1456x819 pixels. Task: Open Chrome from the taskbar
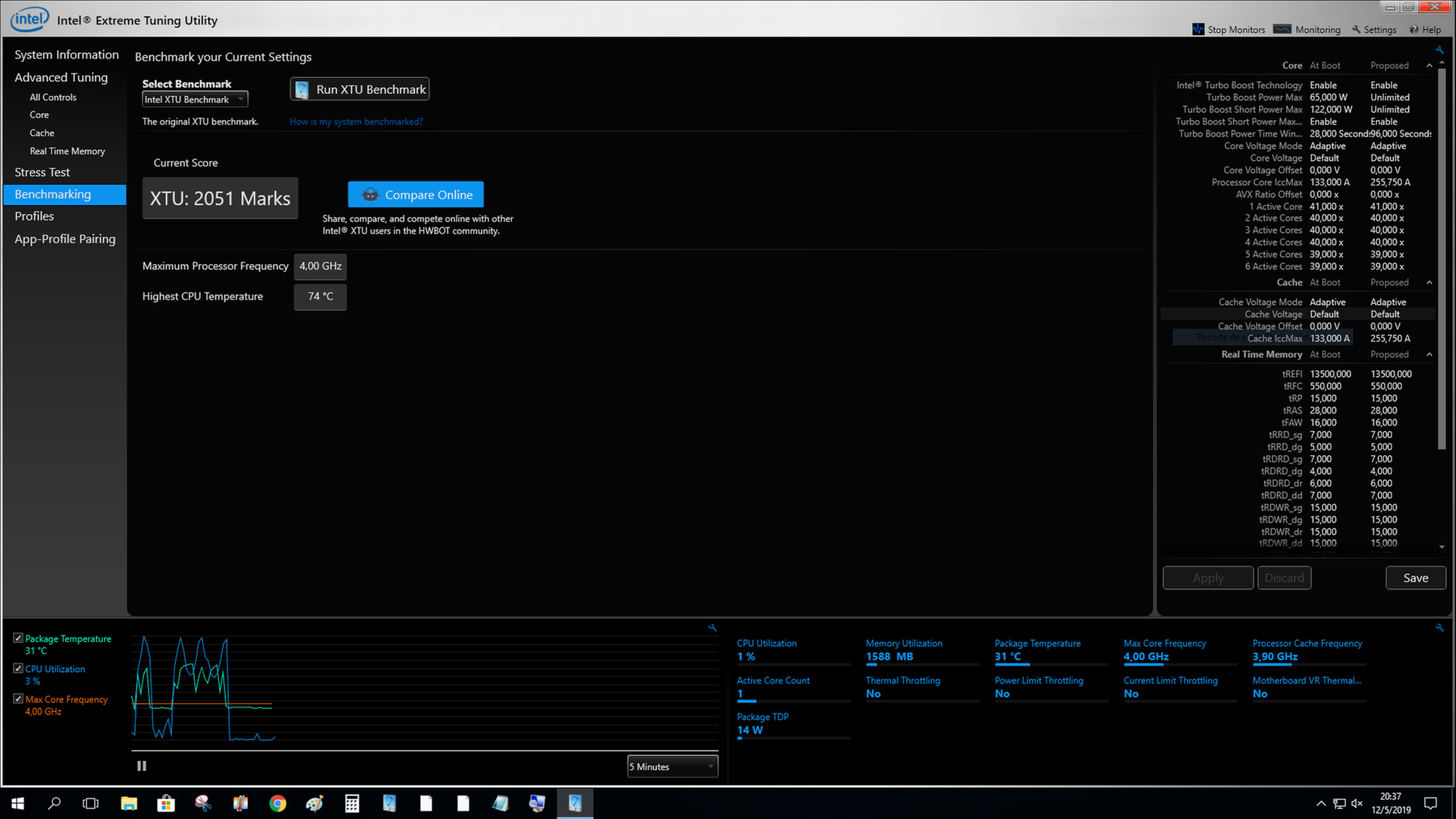click(x=278, y=804)
